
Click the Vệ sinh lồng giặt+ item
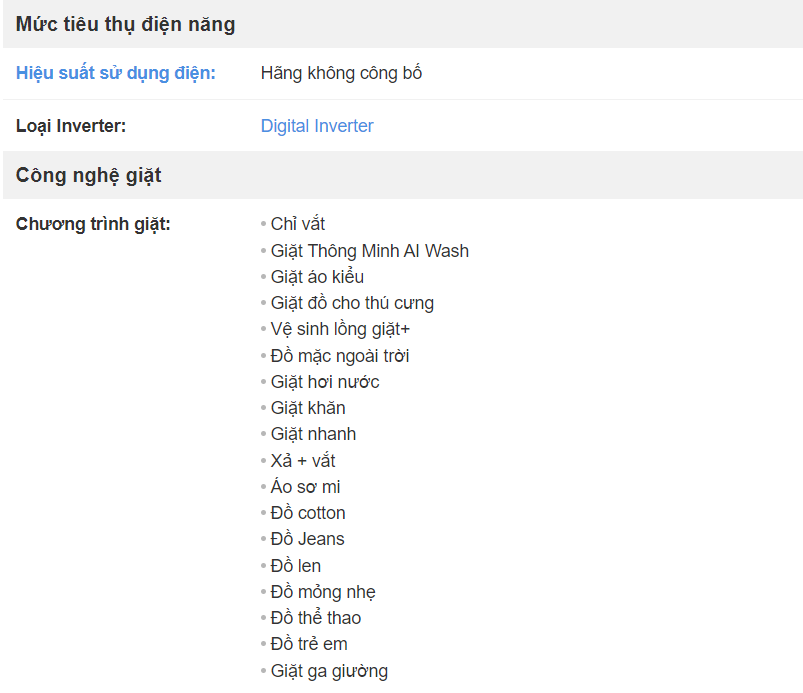[340, 329]
